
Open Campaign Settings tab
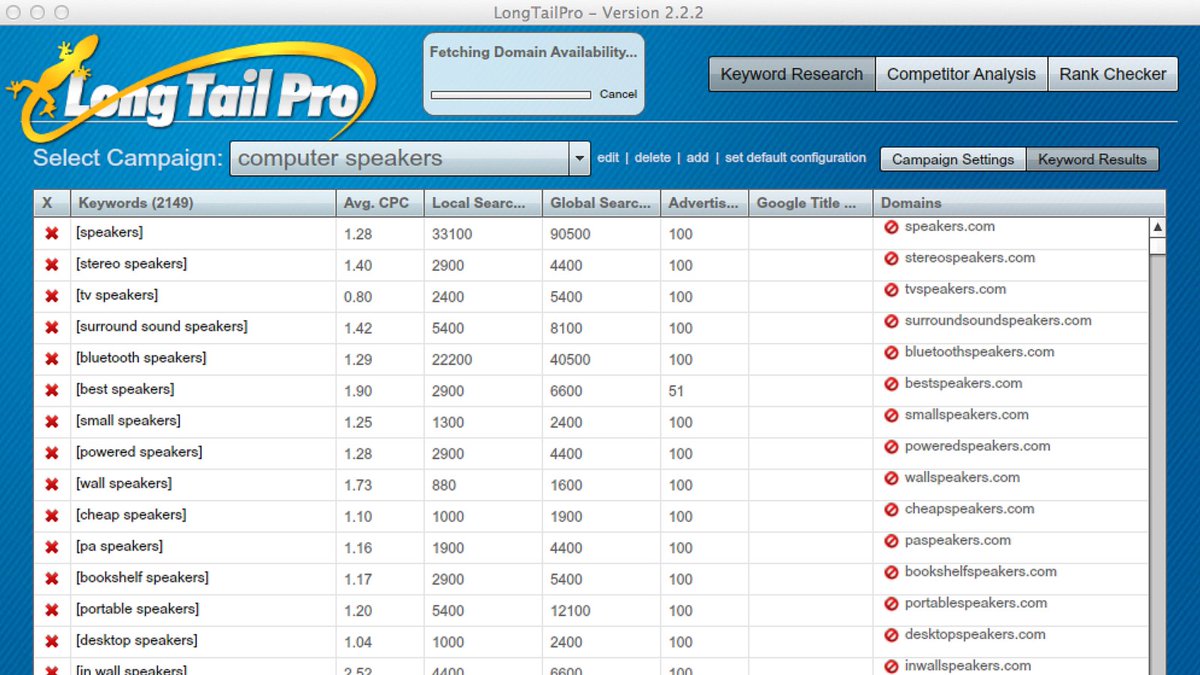[953, 159]
